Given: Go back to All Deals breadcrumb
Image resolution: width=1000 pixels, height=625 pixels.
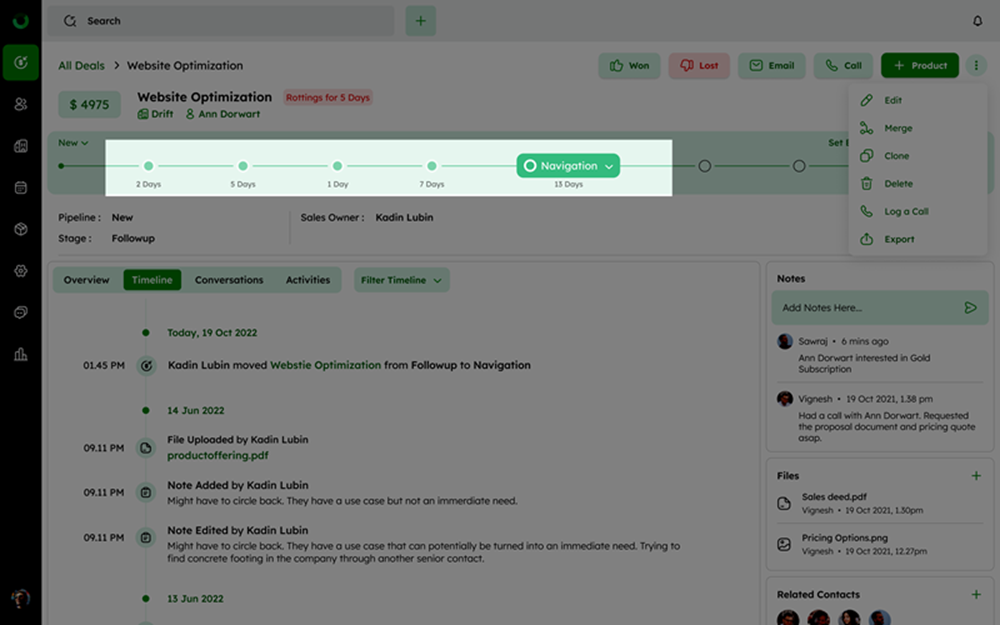Looking at the screenshot, I should tap(81, 66).
